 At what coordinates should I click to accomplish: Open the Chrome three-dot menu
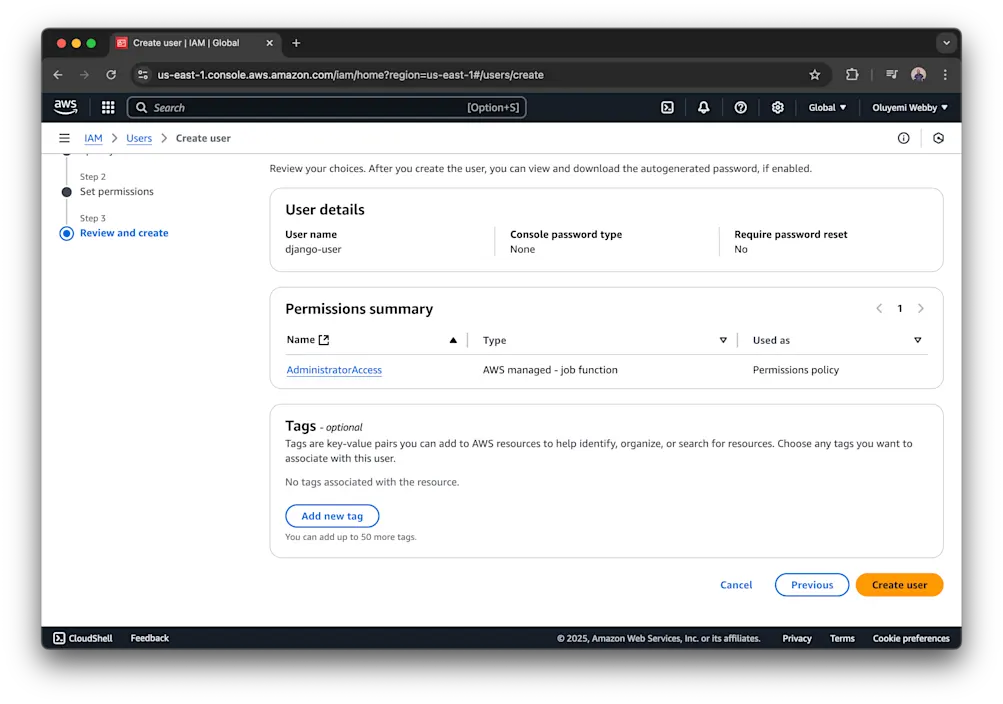pyautogui.click(x=944, y=74)
